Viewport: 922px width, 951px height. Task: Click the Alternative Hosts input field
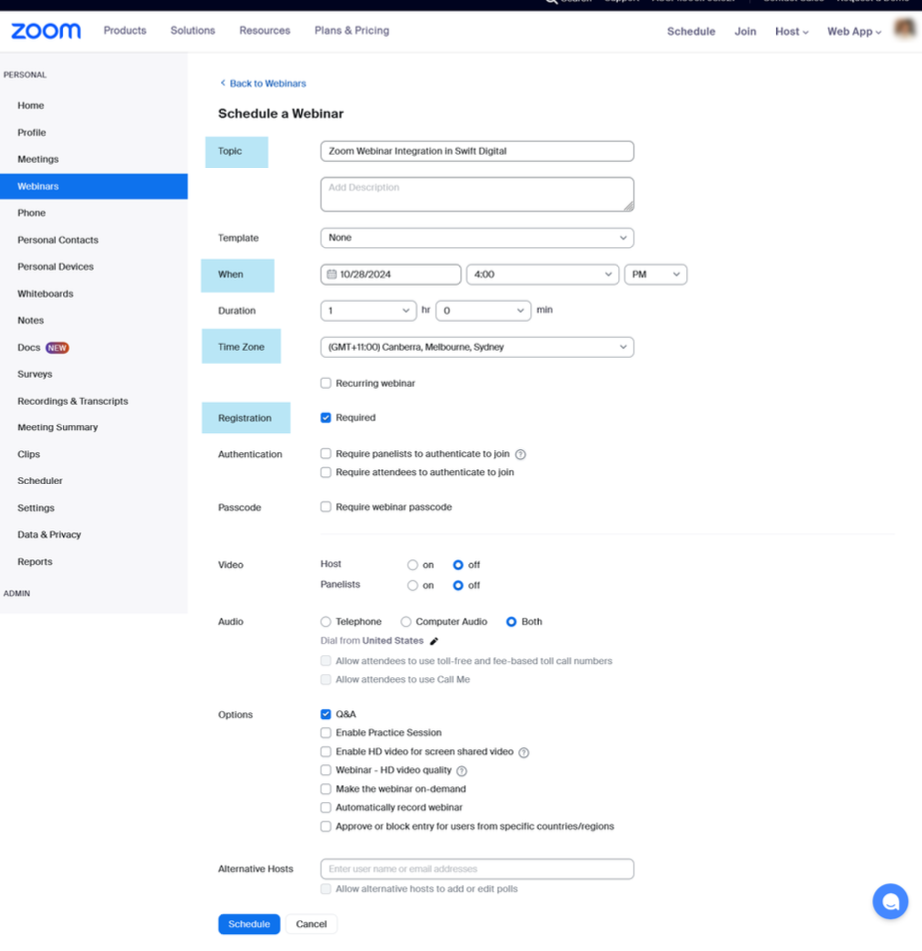(x=477, y=869)
